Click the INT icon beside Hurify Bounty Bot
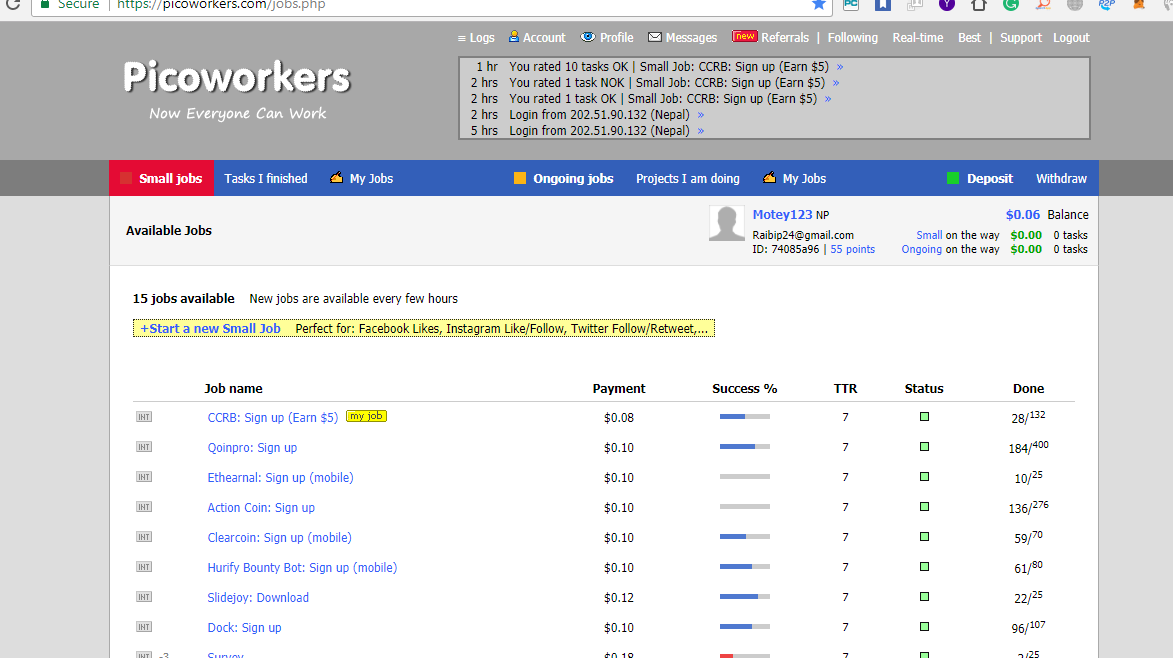This screenshot has height=658, width=1173. pos(144,567)
